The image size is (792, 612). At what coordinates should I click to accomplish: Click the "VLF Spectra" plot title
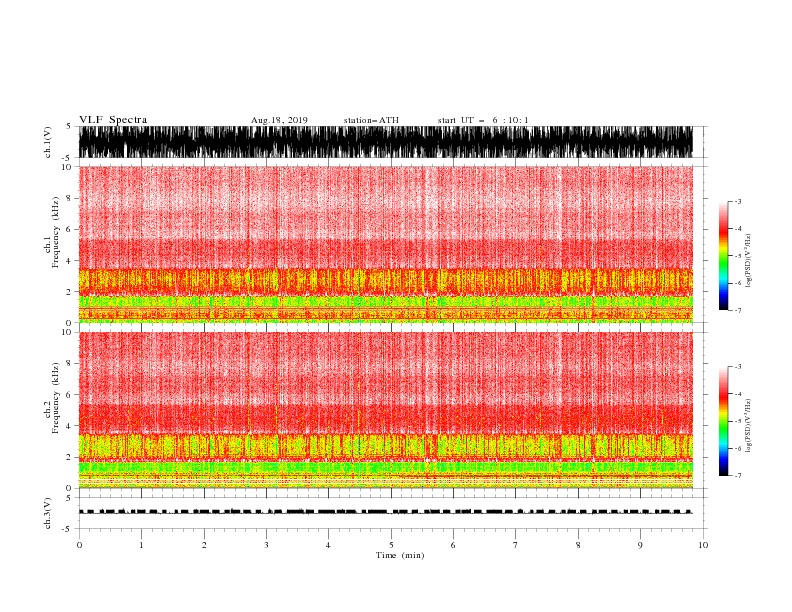click(x=113, y=120)
